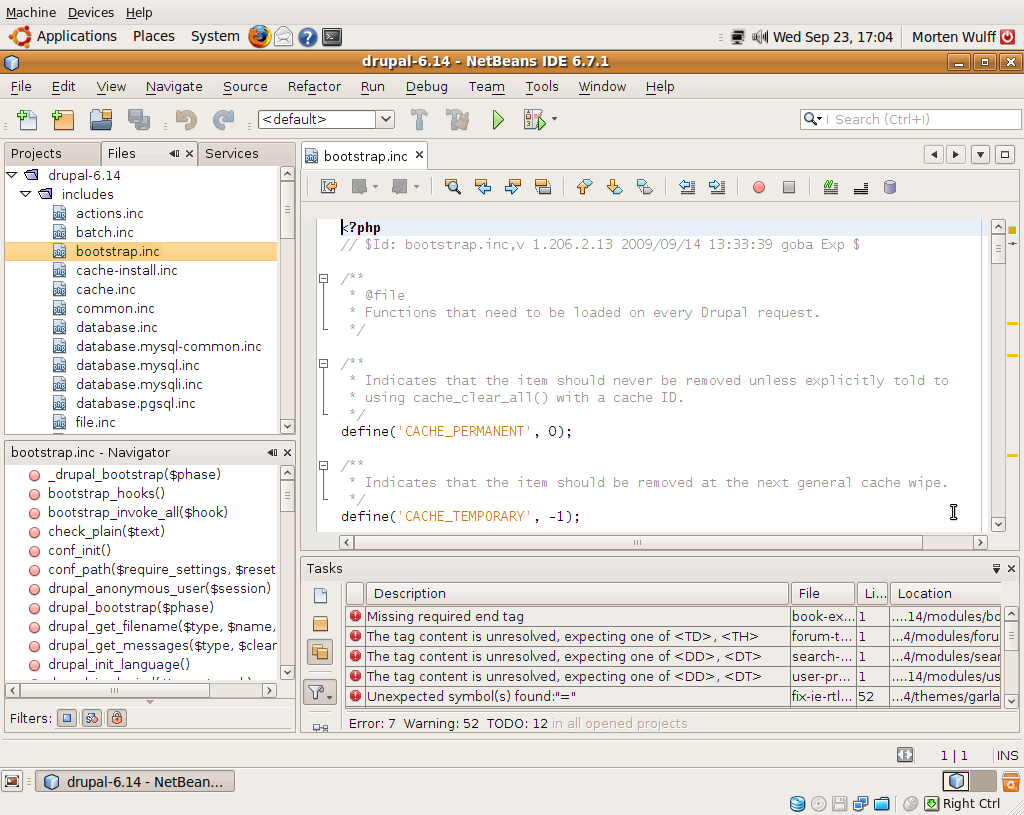The height and width of the screenshot is (815, 1024).
Task: Toggle show tasks for main project
Action: pyautogui.click(x=320, y=624)
